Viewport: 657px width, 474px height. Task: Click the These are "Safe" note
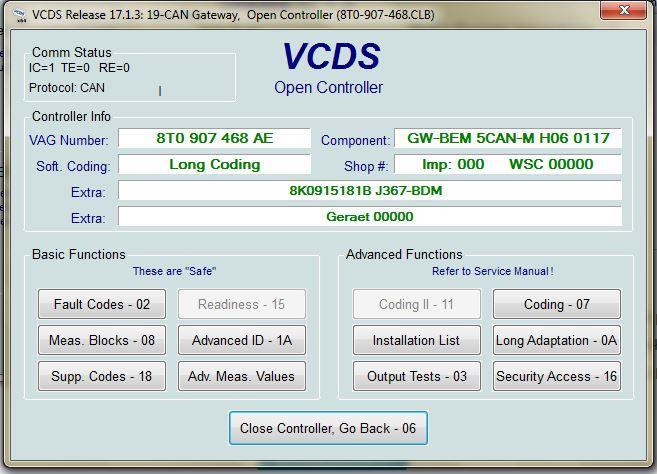click(x=174, y=271)
